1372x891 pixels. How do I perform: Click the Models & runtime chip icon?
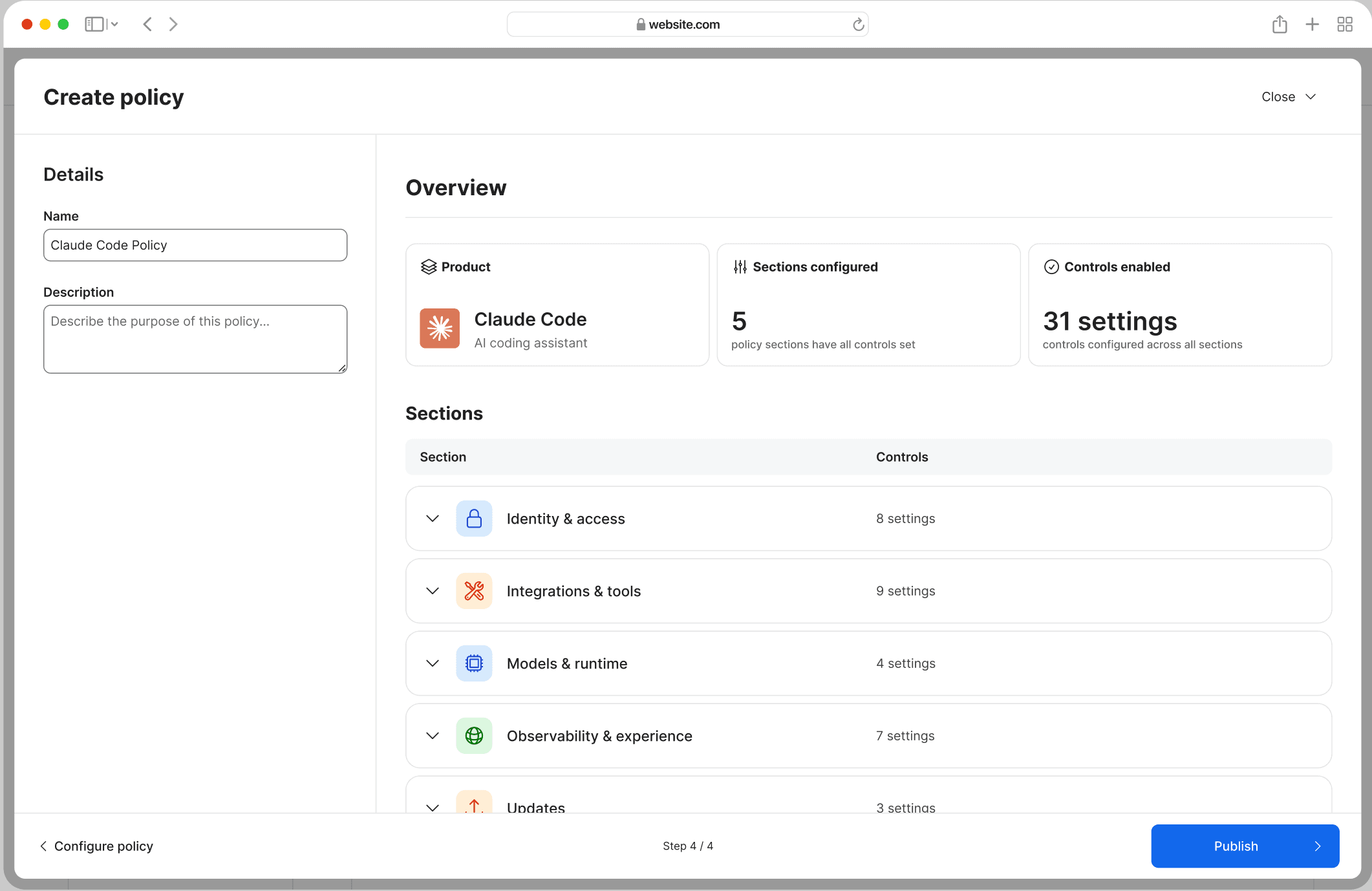click(474, 663)
